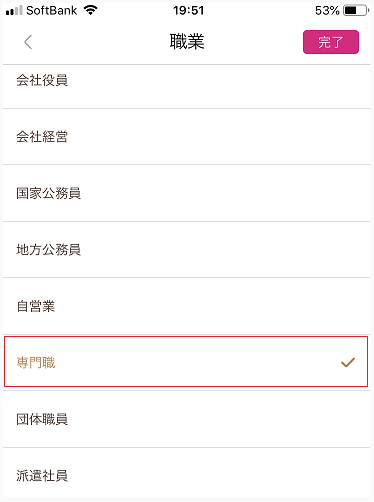Tap the selected 専門職 row
The height and width of the screenshot is (502, 374).
click(186, 362)
